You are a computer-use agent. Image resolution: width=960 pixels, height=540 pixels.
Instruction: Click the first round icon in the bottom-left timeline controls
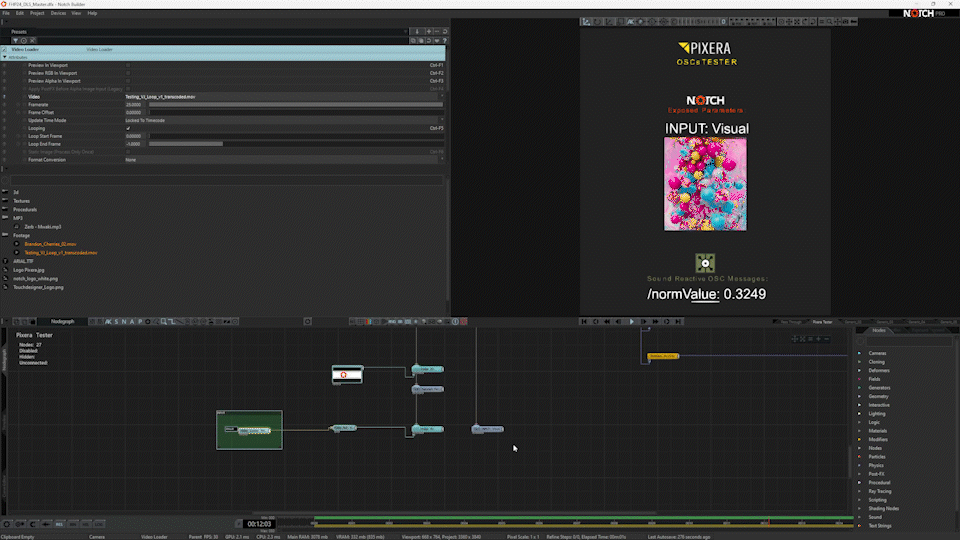(x=7, y=524)
